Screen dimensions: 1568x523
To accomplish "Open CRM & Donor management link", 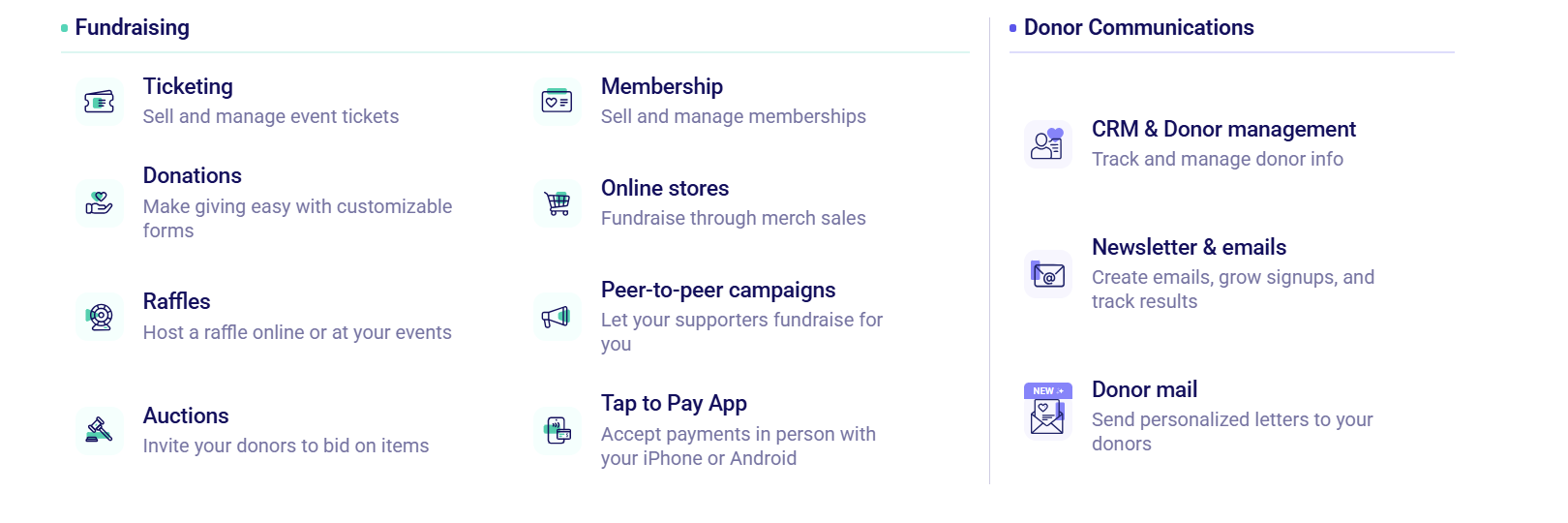I will tap(1222, 129).
